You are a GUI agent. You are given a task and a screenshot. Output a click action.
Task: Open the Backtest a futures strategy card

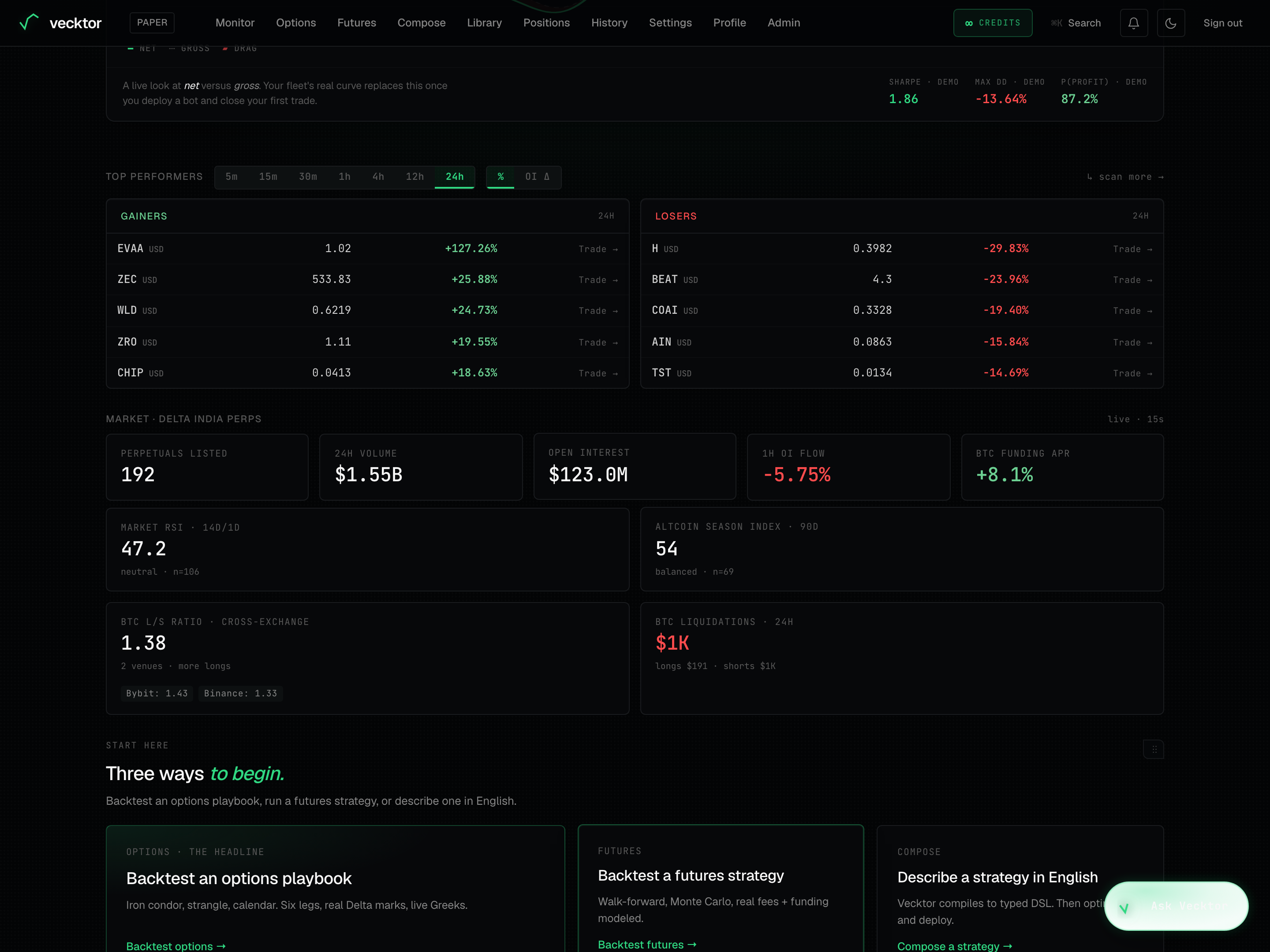click(721, 888)
